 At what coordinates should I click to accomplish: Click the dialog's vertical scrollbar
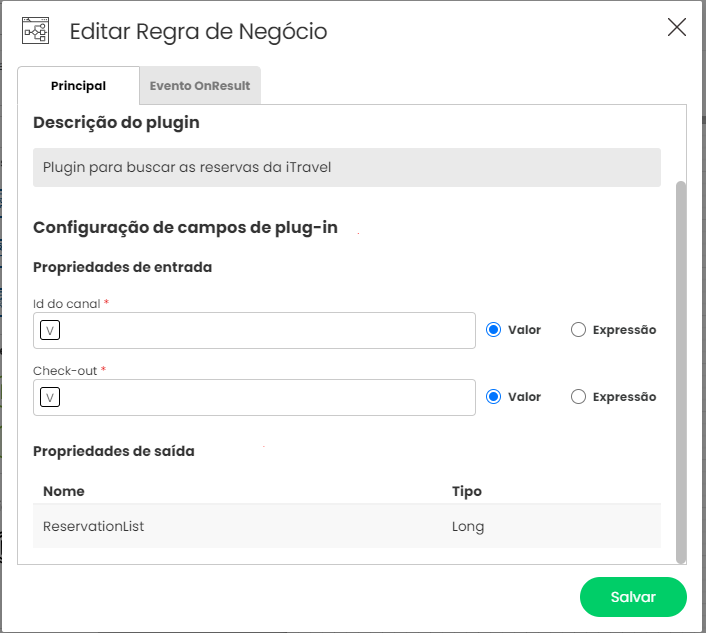681,372
